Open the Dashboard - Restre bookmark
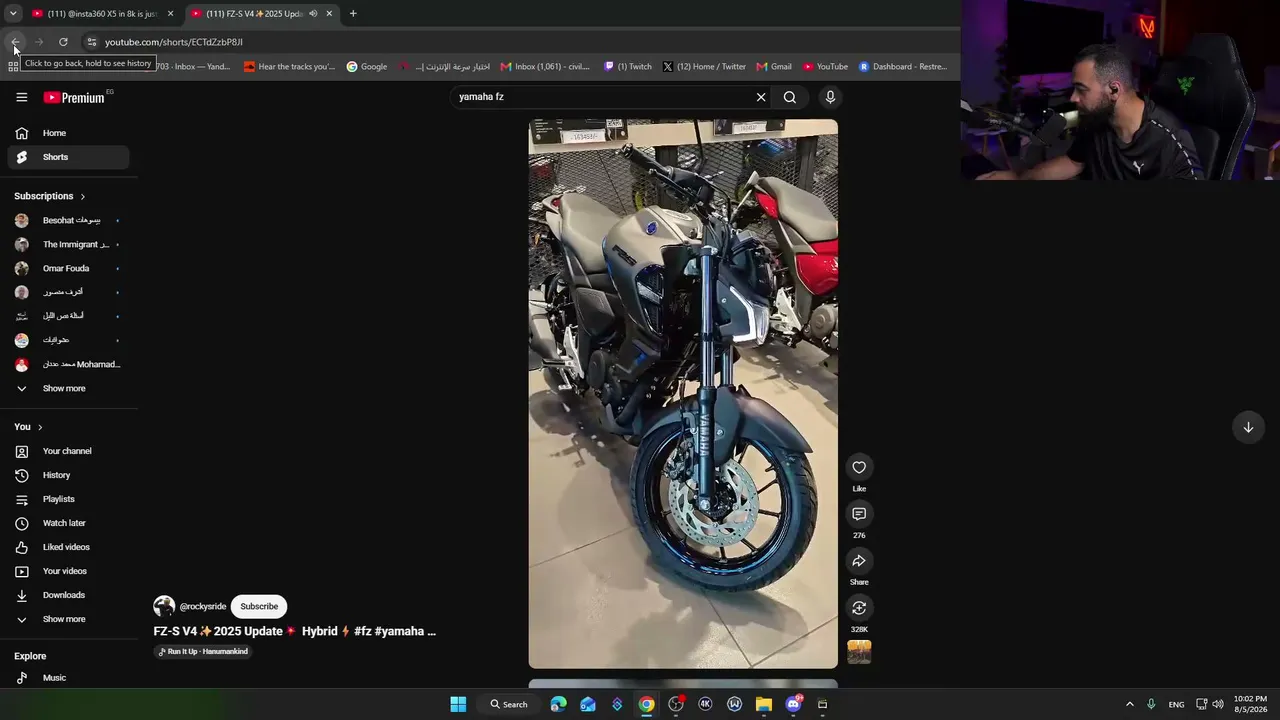This screenshot has width=1280, height=720. click(903, 67)
